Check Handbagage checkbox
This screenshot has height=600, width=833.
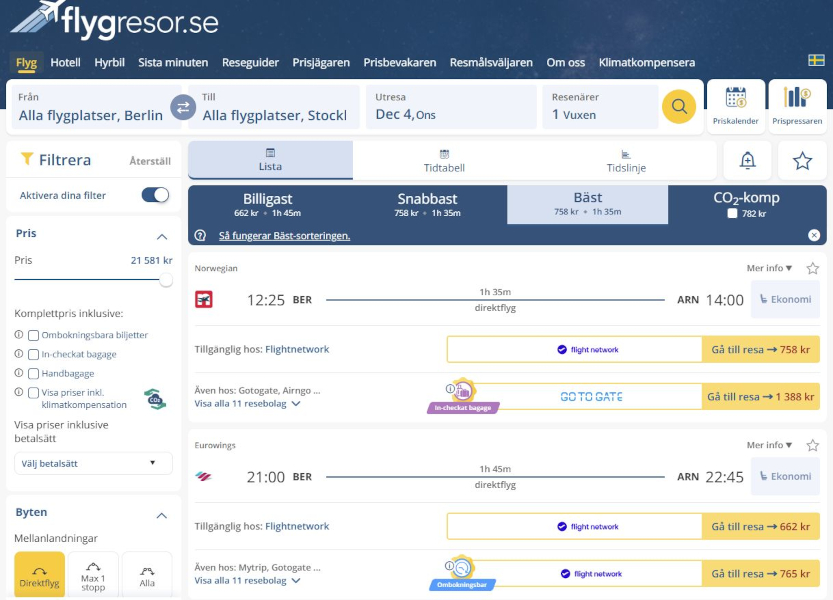33,374
